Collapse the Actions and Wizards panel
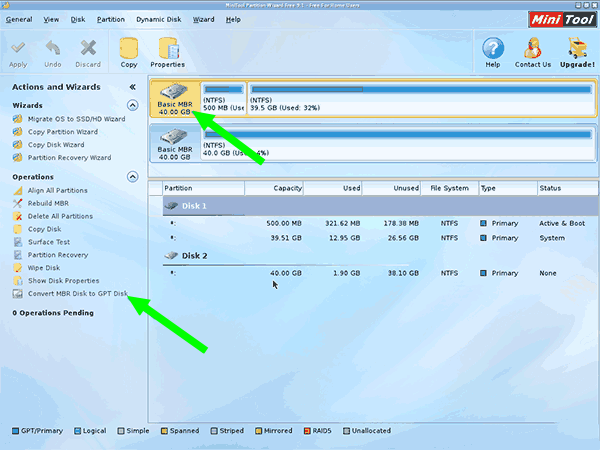The height and width of the screenshot is (450, 600). [132, 87]
